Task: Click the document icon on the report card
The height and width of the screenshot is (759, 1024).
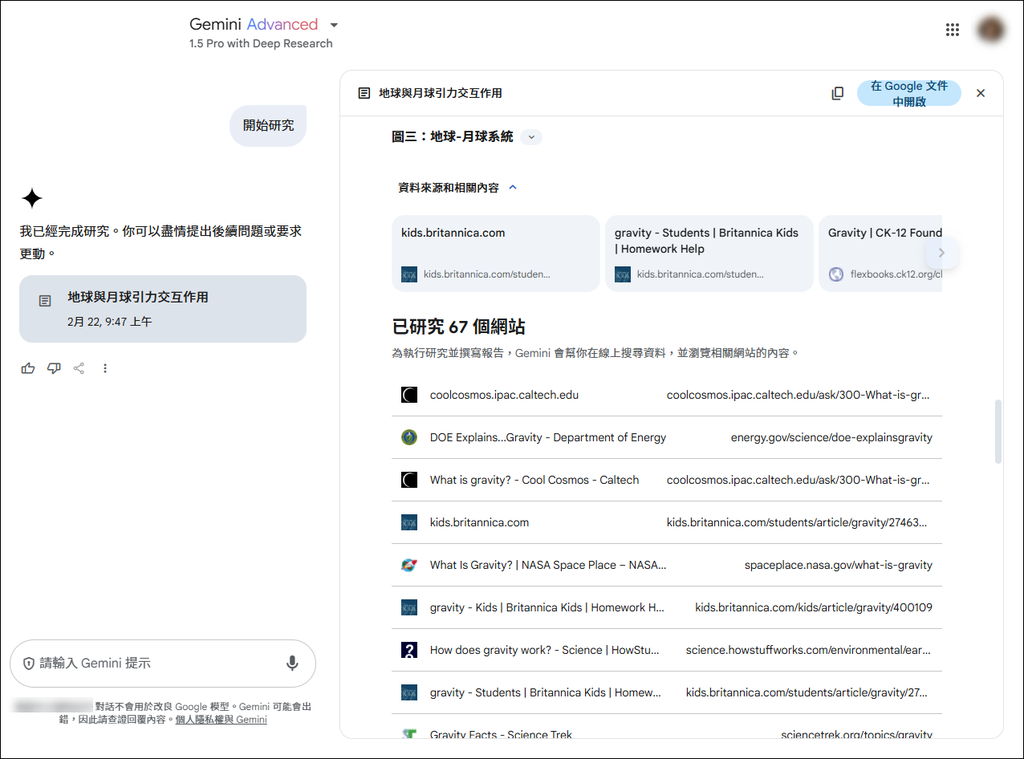Action: pos(45,301)
